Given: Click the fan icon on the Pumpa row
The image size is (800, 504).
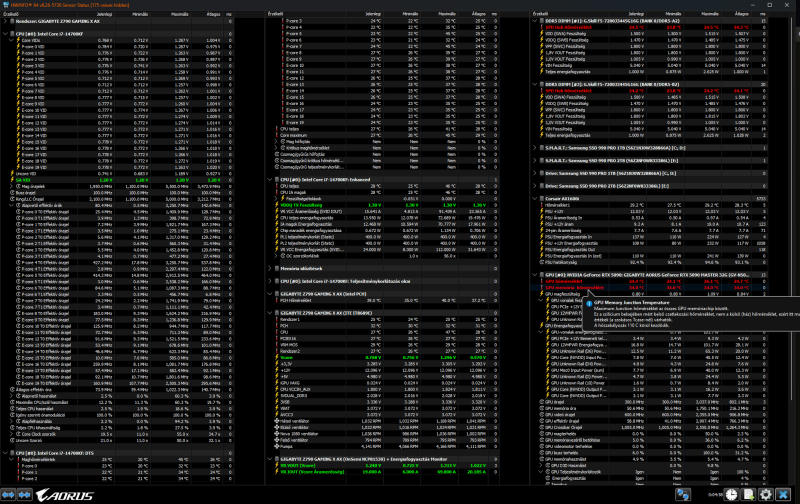Looking at the screenshot, I should tap(277, 446).
